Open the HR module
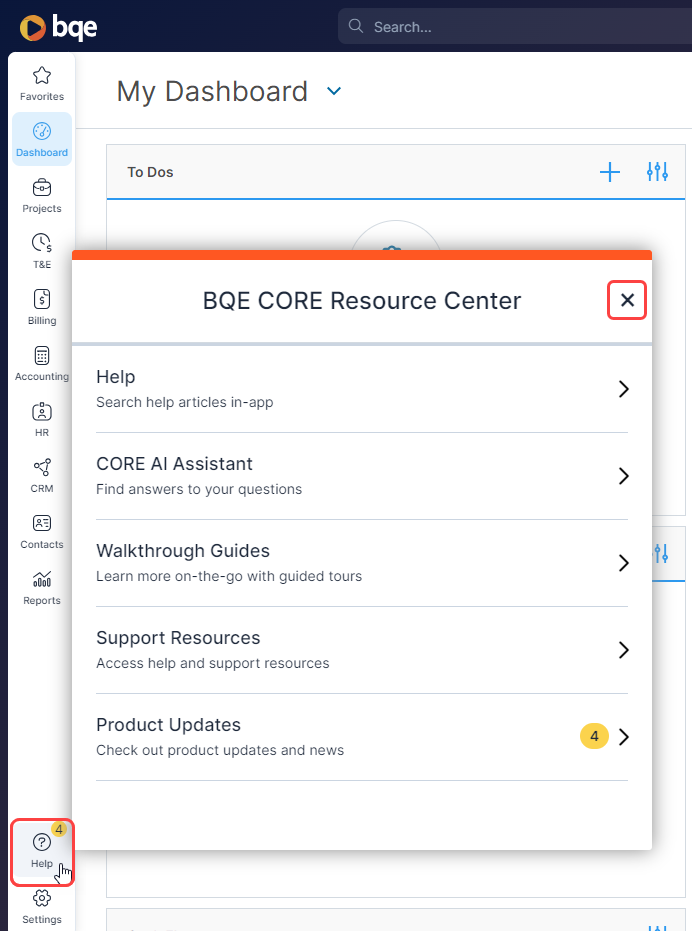This screenshot has height=931, width=692. pos(42,419)
